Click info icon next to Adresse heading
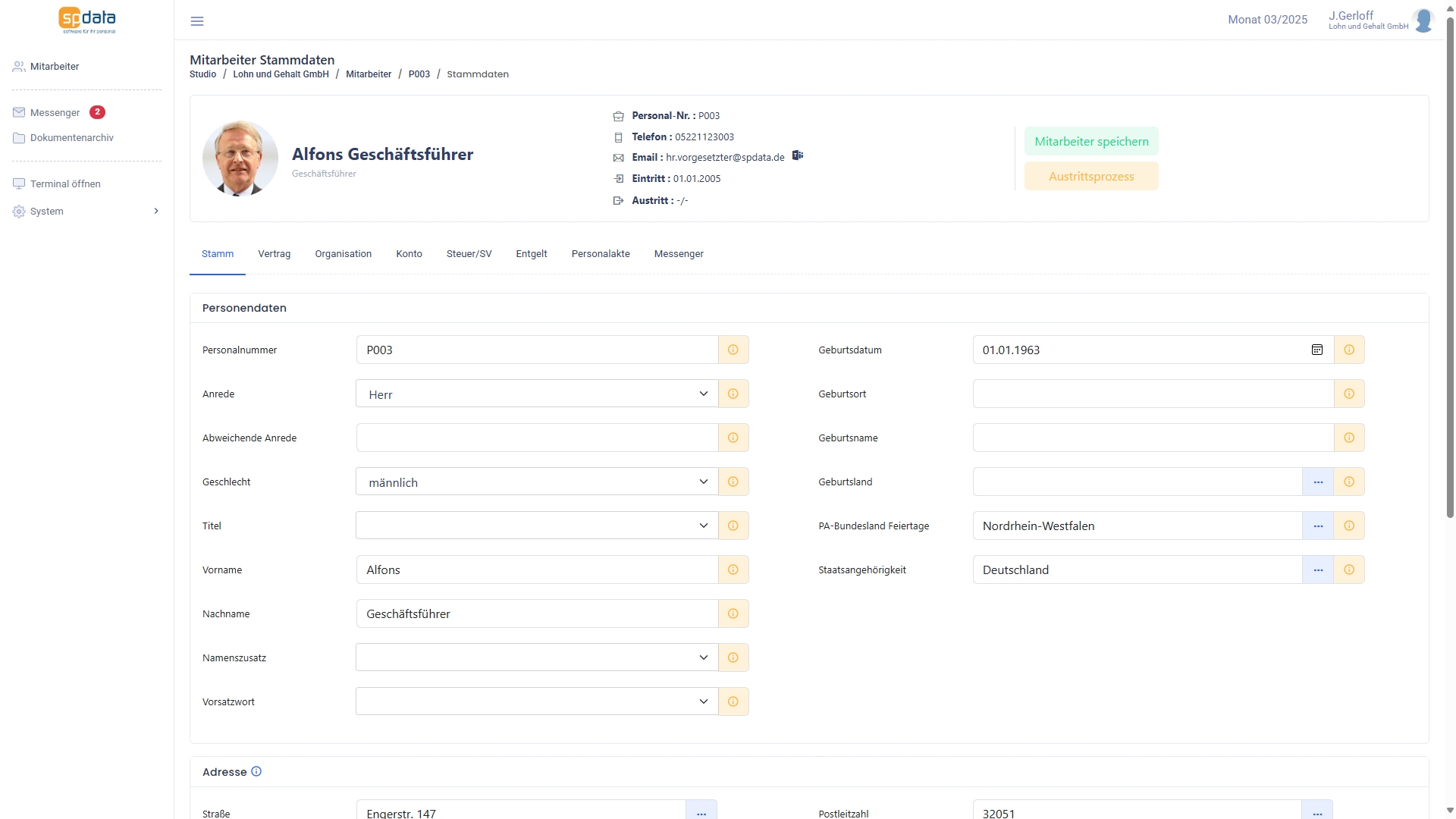This screenshot has height=819, width=1456. pos(256,772)
